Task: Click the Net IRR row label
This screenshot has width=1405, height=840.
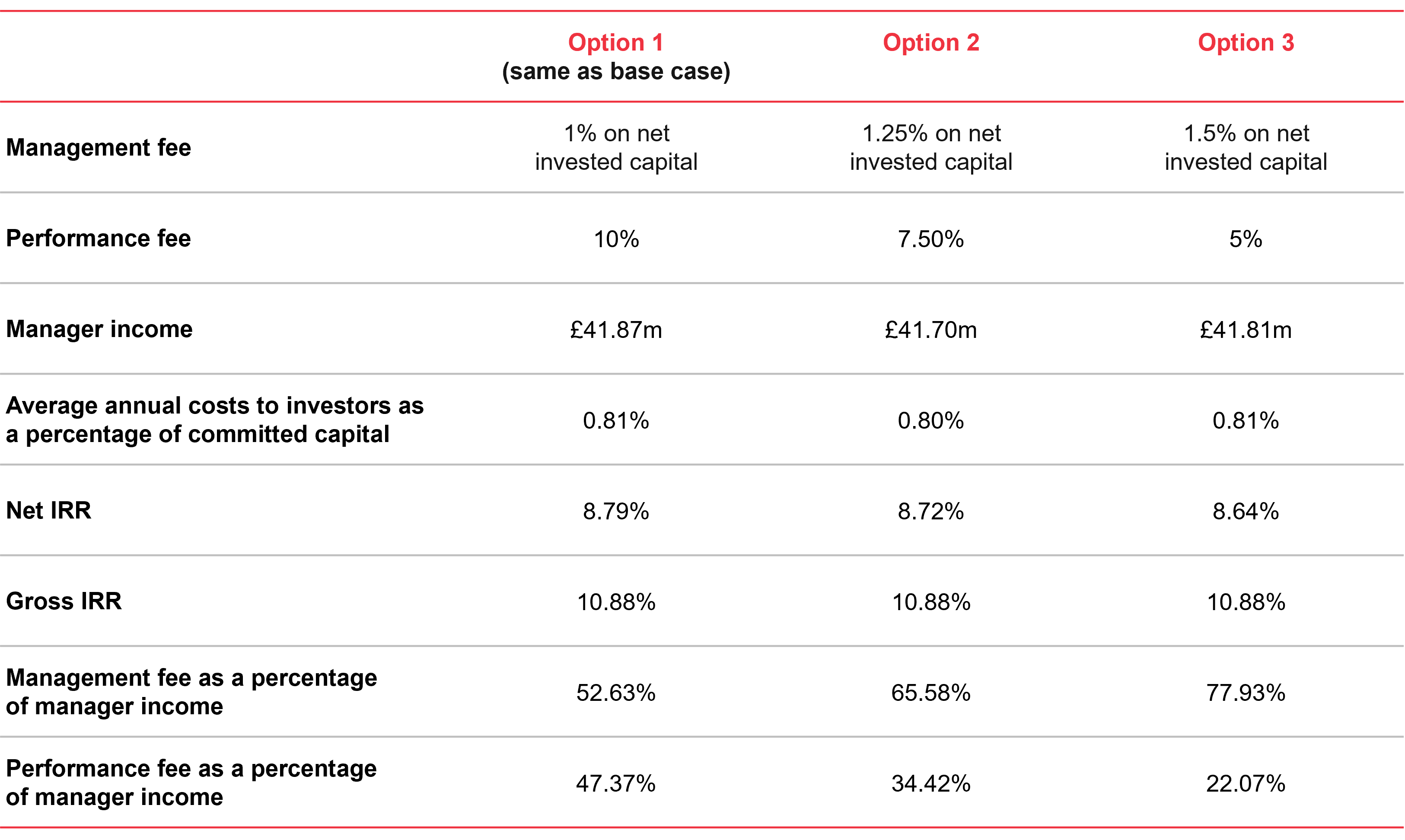Action: point(49,511)
